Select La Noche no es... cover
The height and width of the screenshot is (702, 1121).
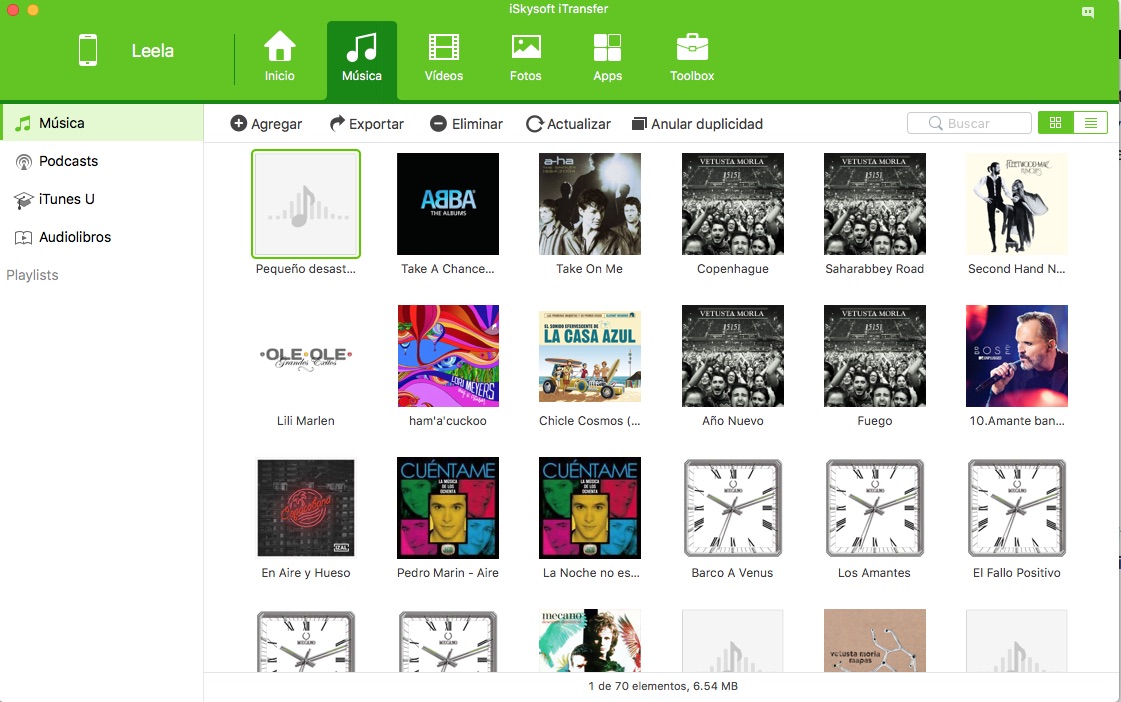[590, 508]
